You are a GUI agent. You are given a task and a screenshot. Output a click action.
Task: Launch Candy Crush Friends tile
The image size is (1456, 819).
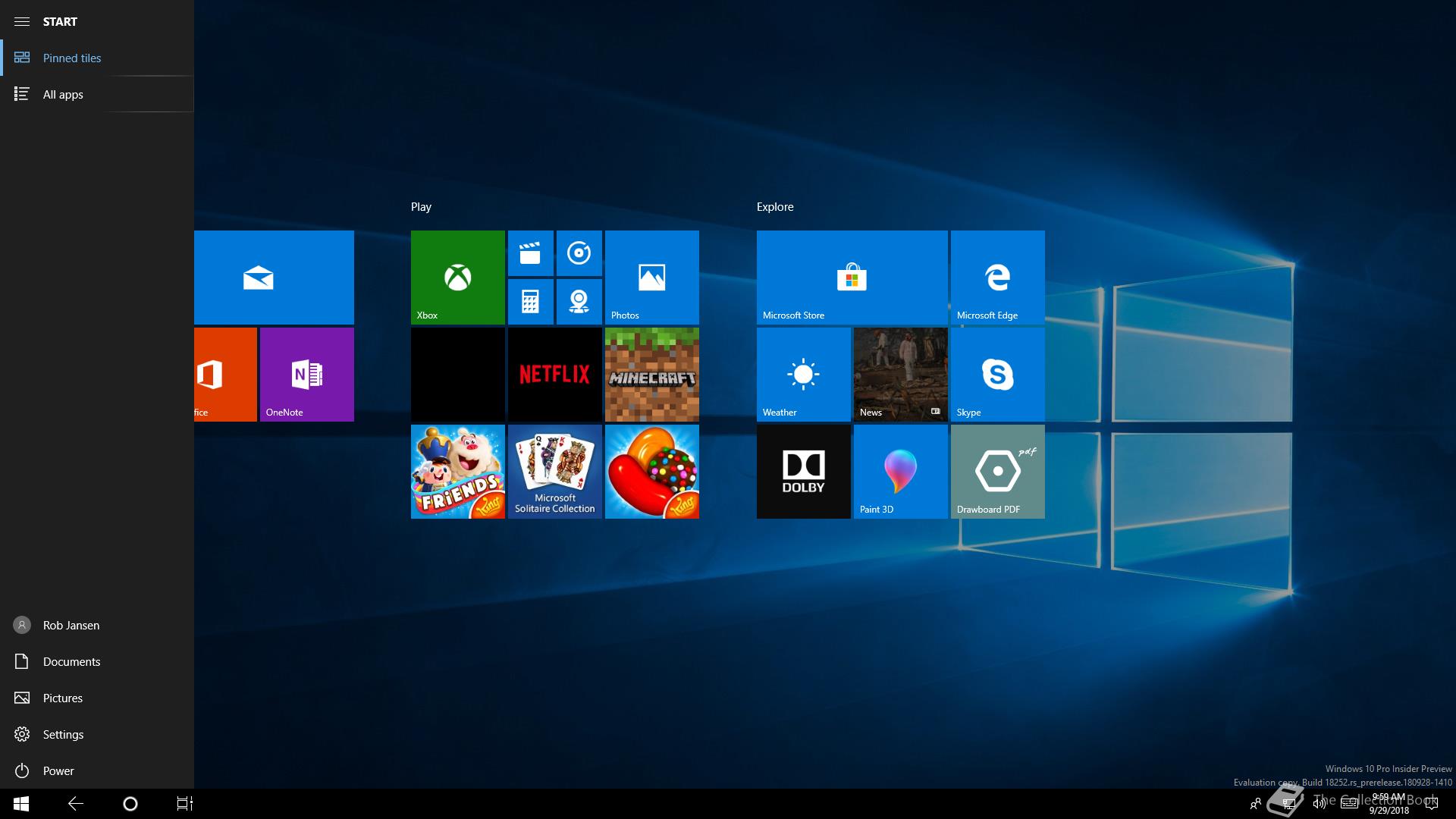tap(458, 472)
